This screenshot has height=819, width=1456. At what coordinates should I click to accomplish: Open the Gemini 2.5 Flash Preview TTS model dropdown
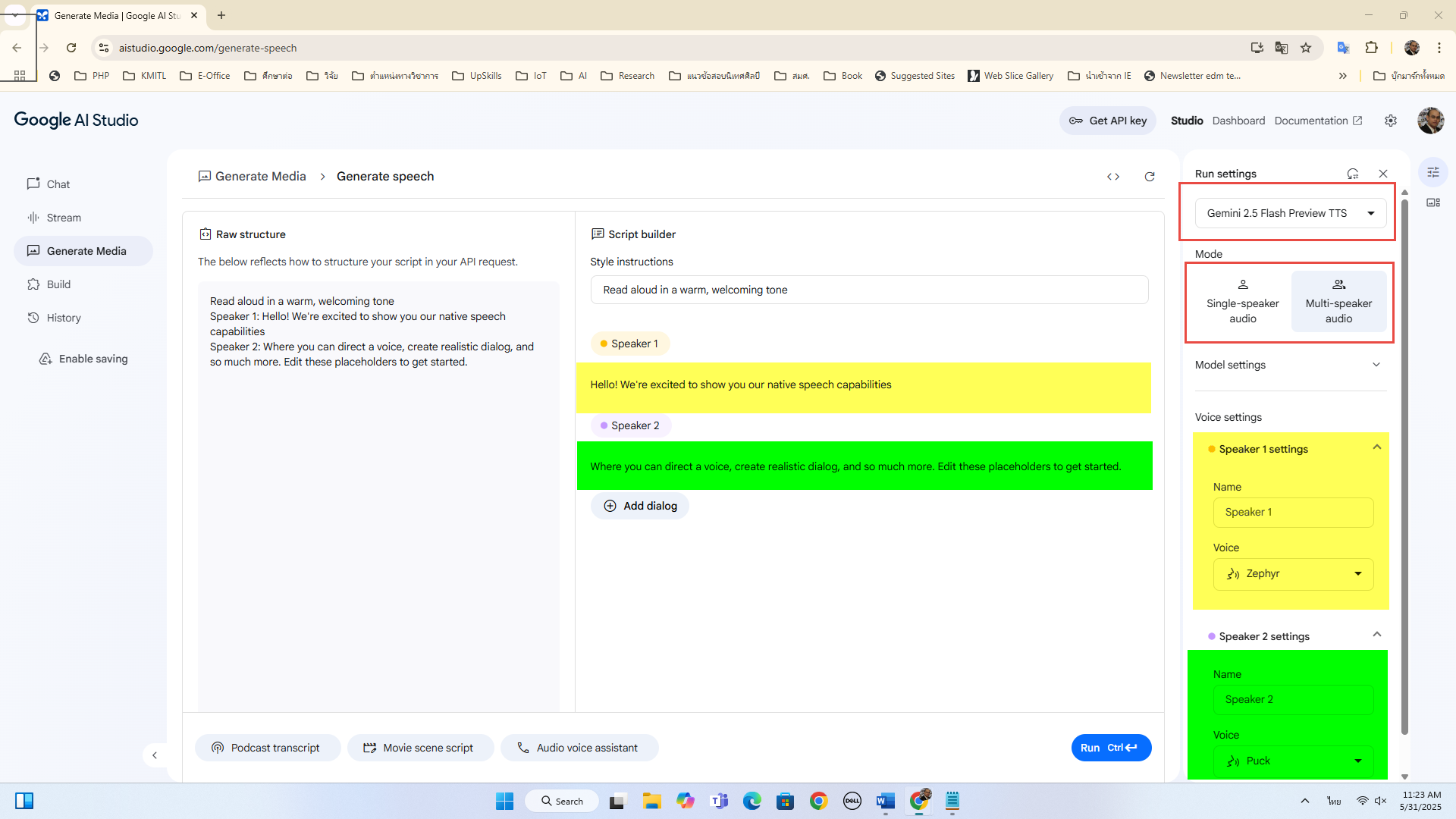coord(1291,213)
